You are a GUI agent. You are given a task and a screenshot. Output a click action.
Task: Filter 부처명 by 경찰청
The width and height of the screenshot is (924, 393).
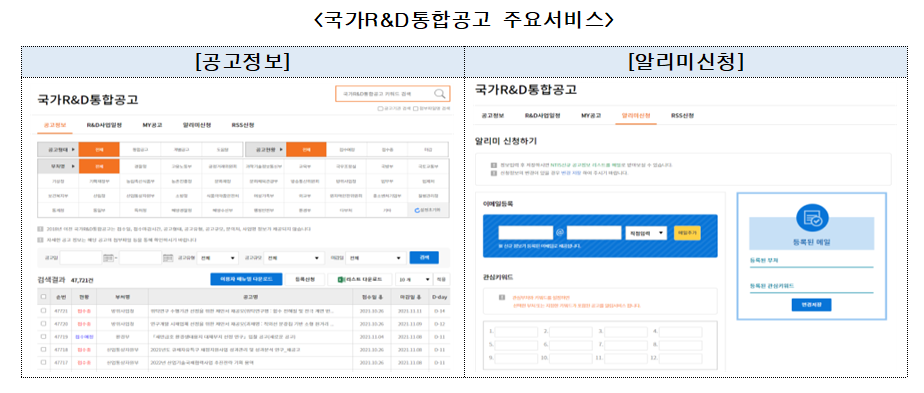pyautogui.click(x=140, y=166)
